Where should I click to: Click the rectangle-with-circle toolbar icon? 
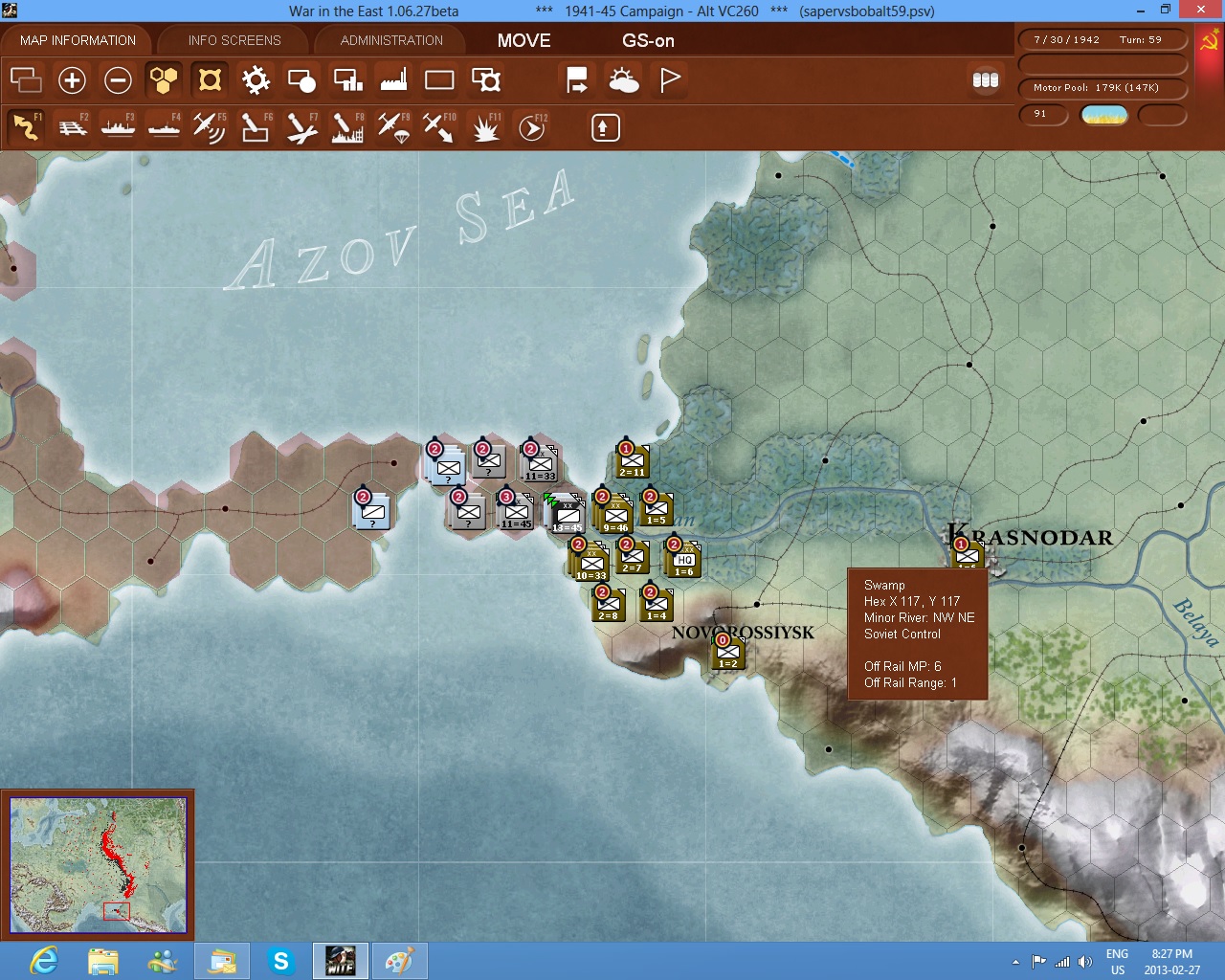[x=301, y=79]
